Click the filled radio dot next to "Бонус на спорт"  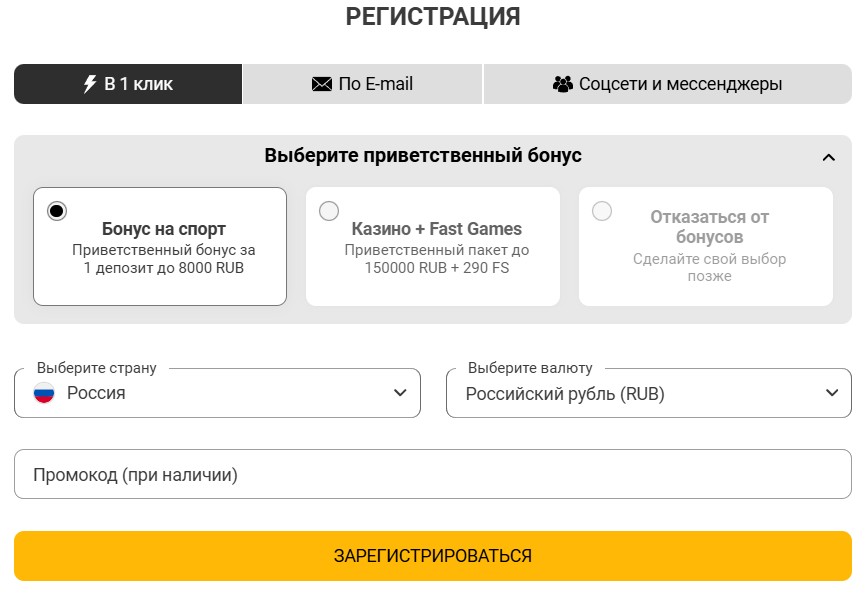pos(57,210)
